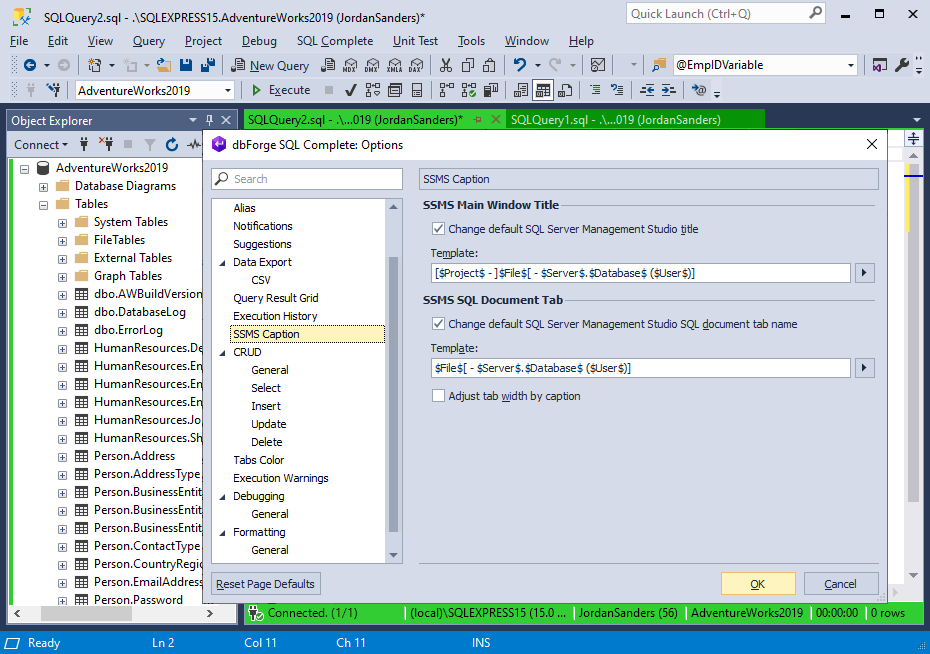
Task: Click the DMX query icon
Action: tap(372, 65)
